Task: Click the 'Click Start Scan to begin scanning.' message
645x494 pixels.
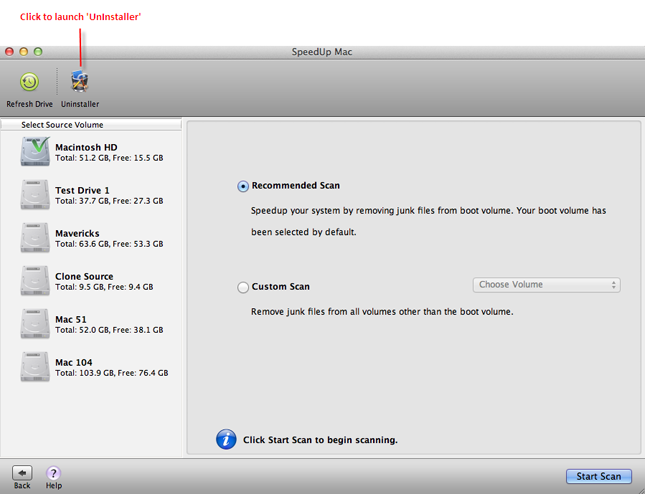Action: click(320, 440)
